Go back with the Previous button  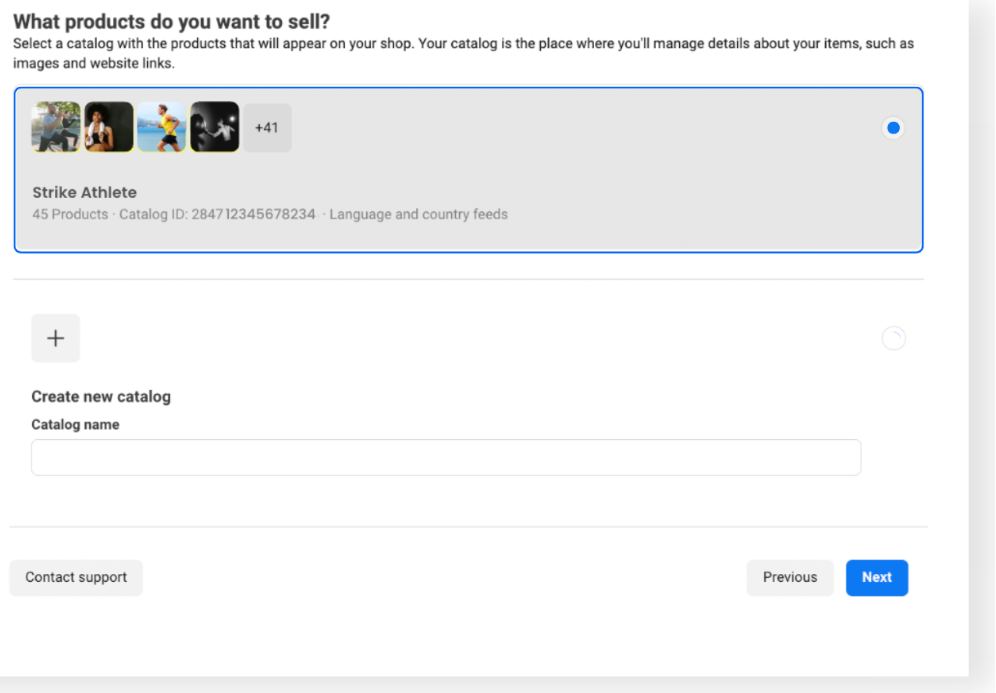(x=789, y=577)
